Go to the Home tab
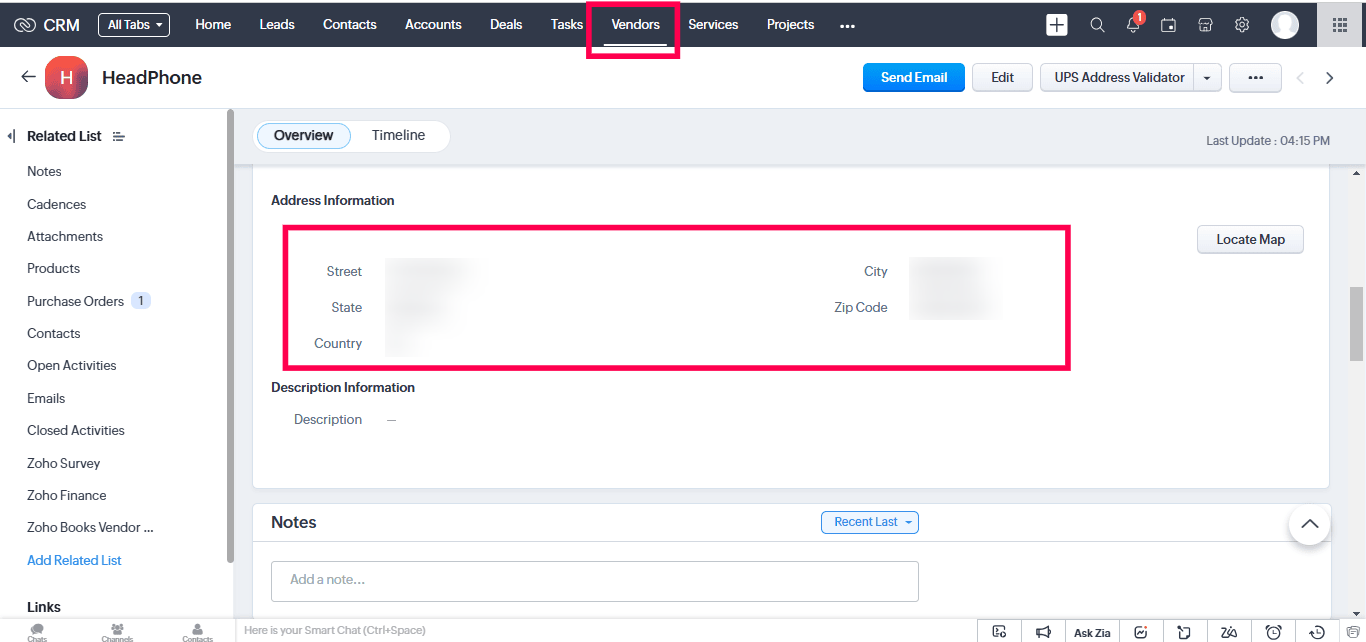1366x642 pixels. point(213,25)
